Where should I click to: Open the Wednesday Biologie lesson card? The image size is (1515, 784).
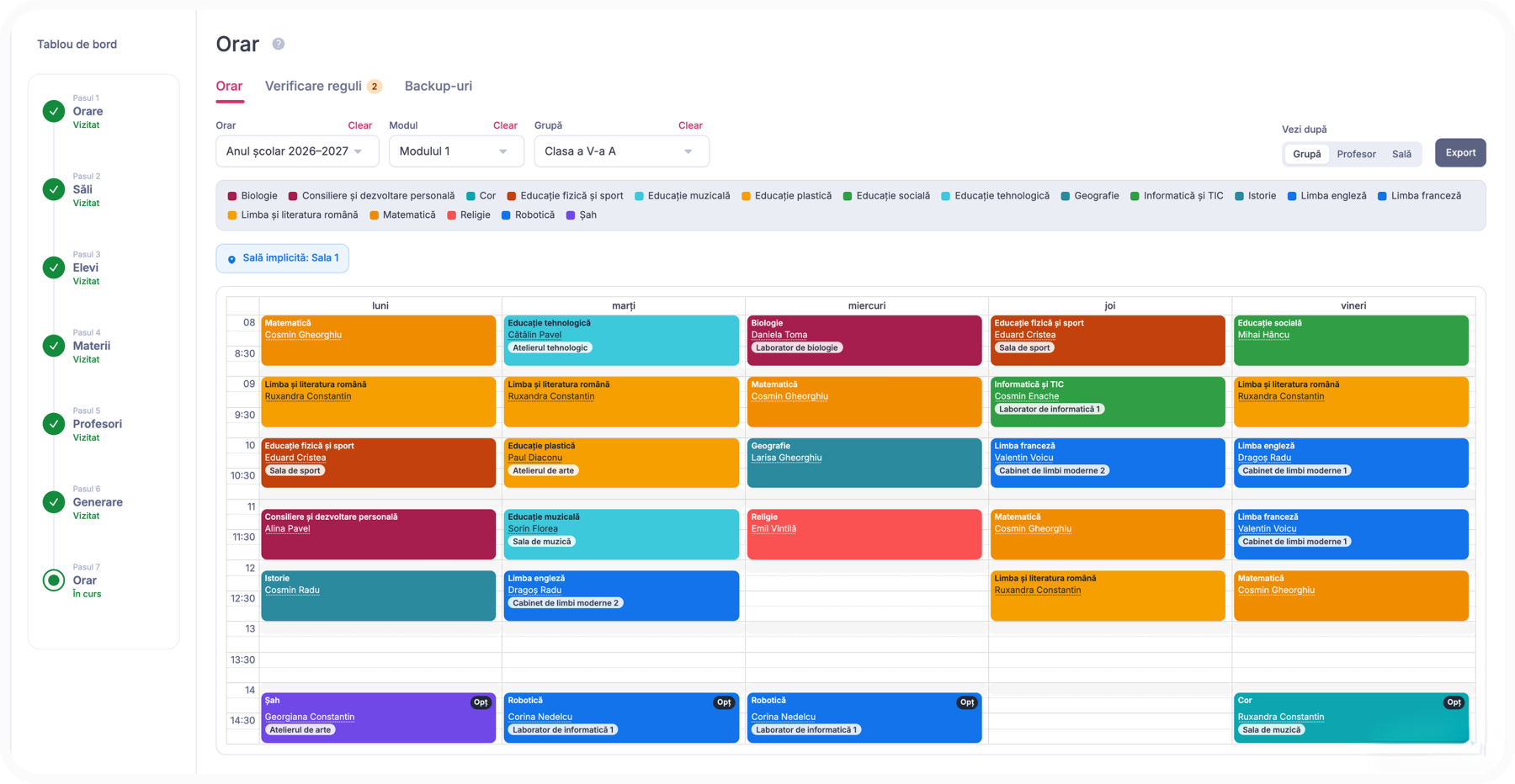864,341
